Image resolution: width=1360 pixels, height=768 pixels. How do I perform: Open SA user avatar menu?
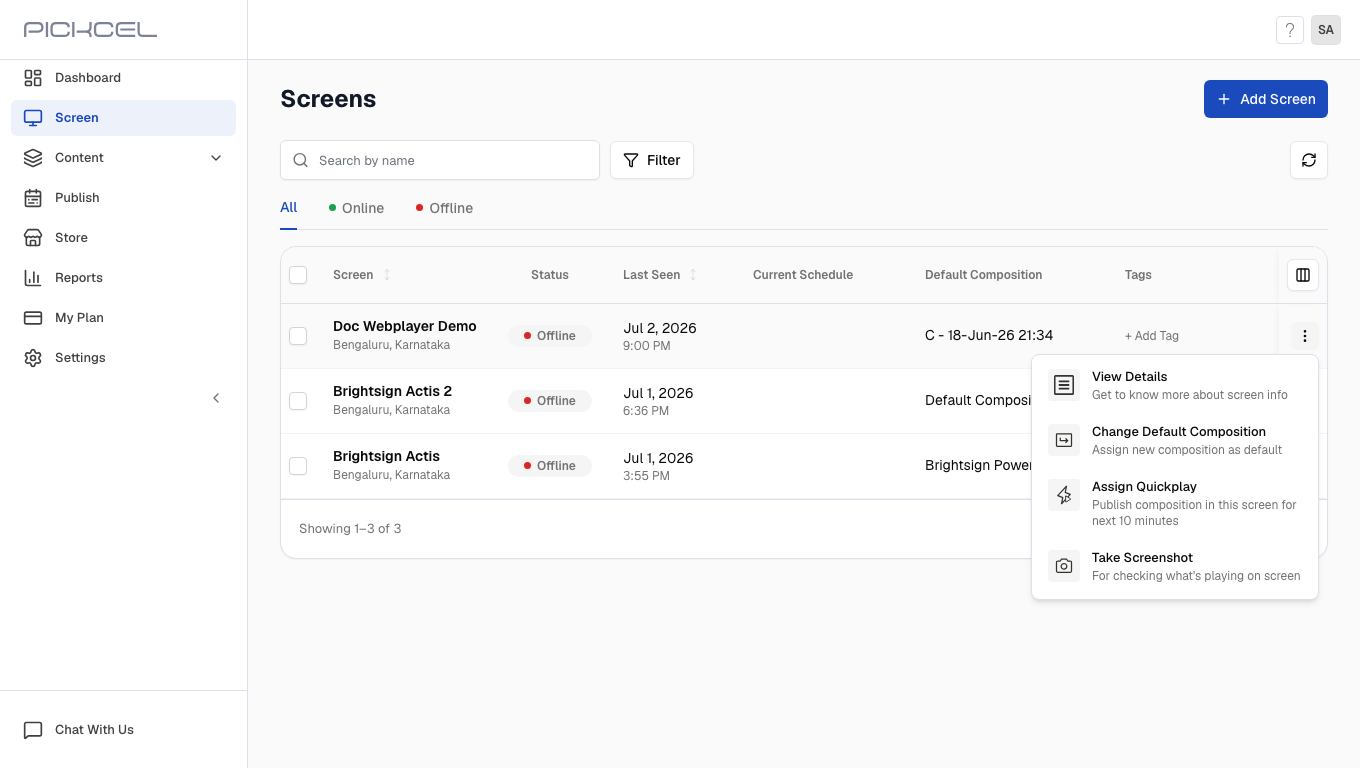[1326, 30]
